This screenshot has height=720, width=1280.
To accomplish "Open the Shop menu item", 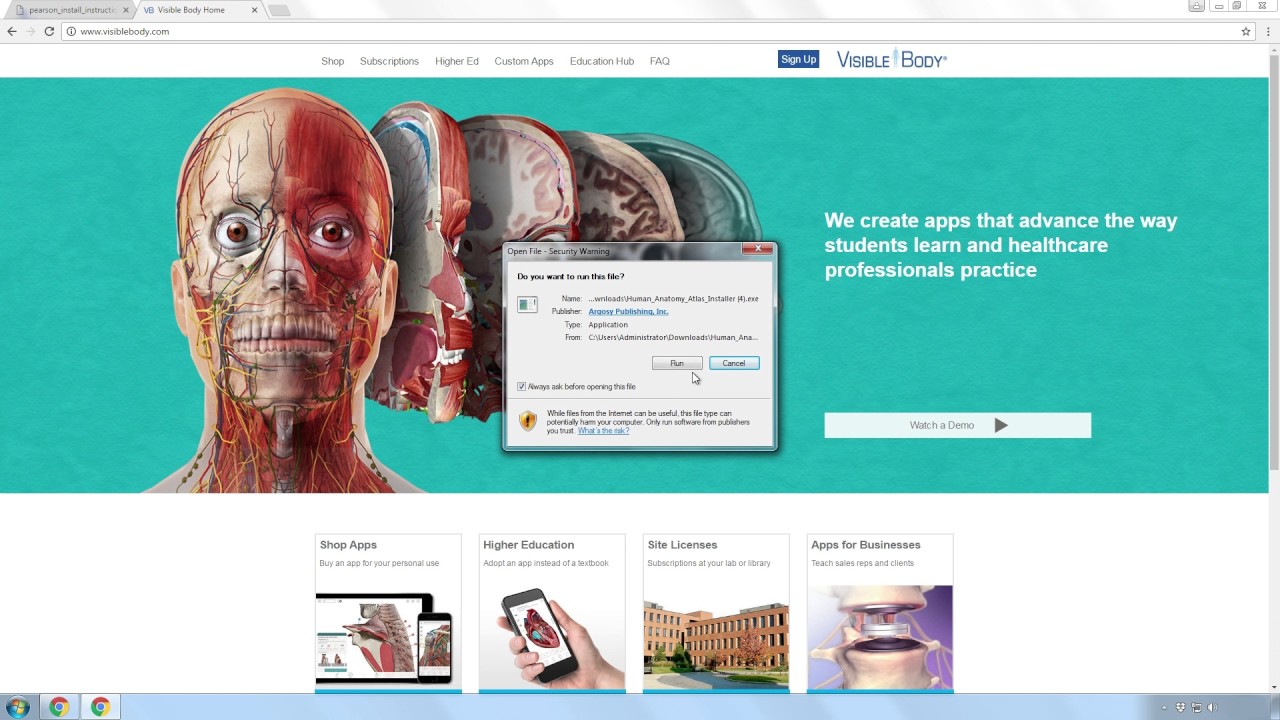I will point(332,61).
